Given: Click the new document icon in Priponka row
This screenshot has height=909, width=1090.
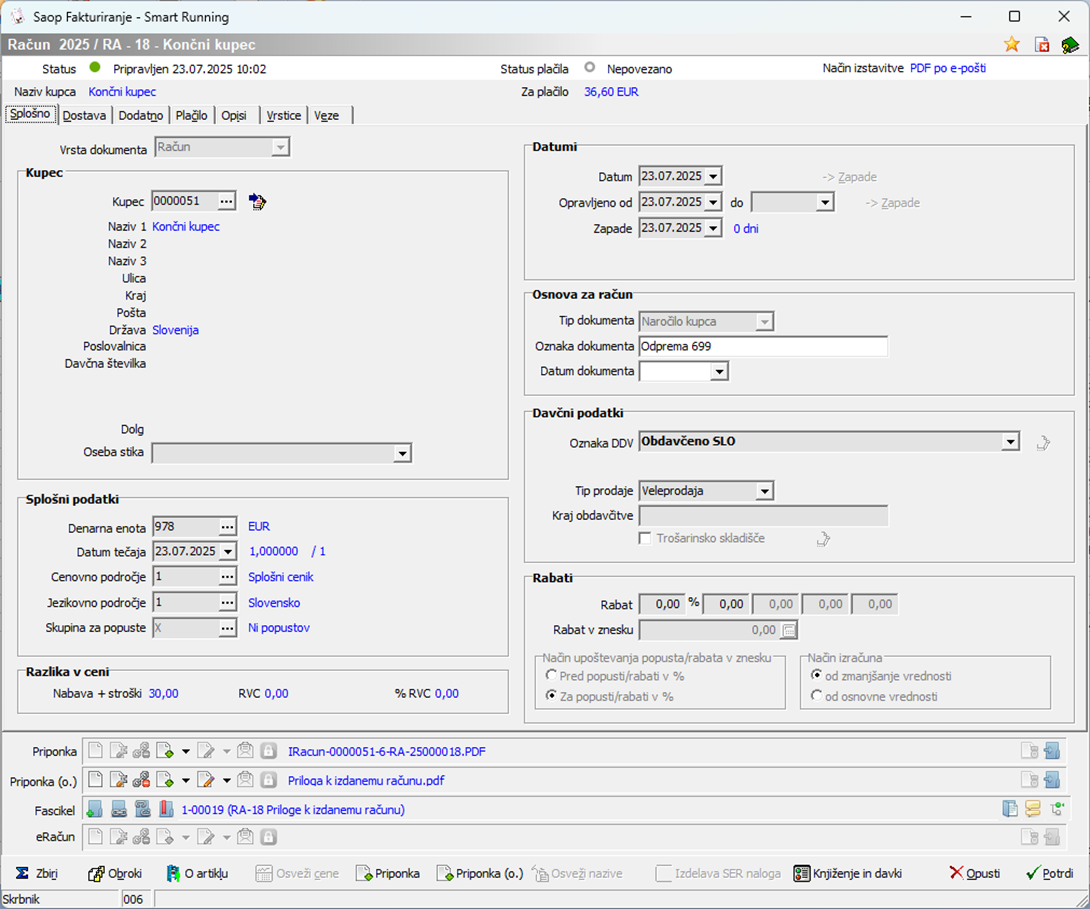Looking at the screenshot, I should point(95,751).
